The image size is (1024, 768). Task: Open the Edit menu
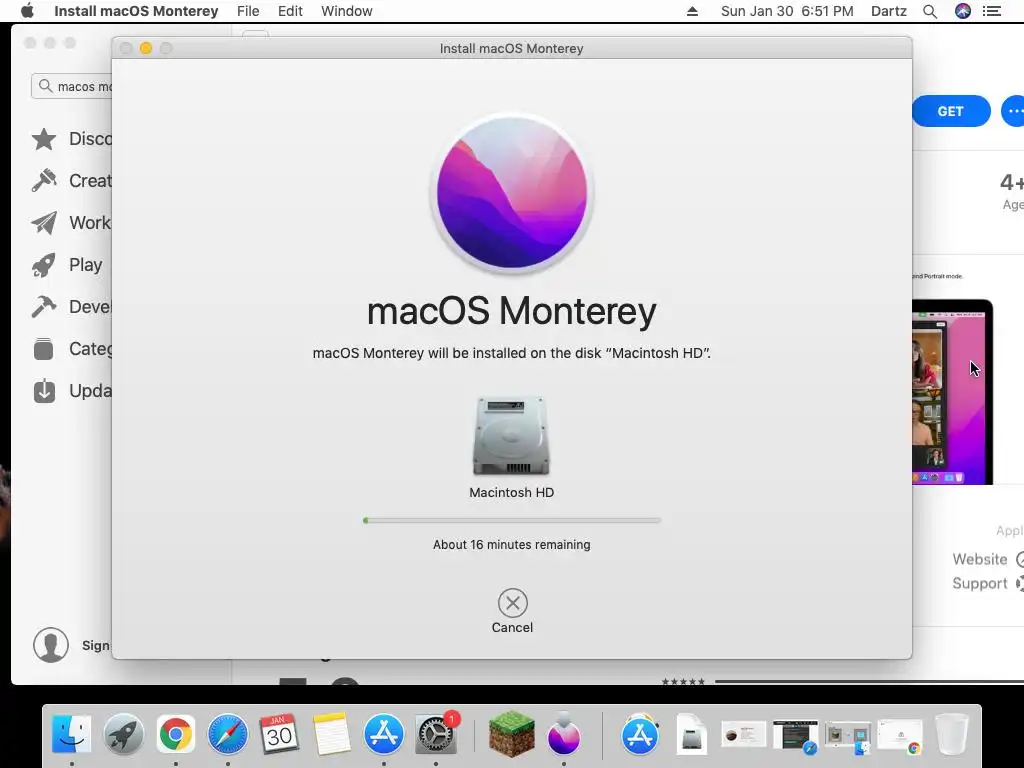[x=290, y=11]
